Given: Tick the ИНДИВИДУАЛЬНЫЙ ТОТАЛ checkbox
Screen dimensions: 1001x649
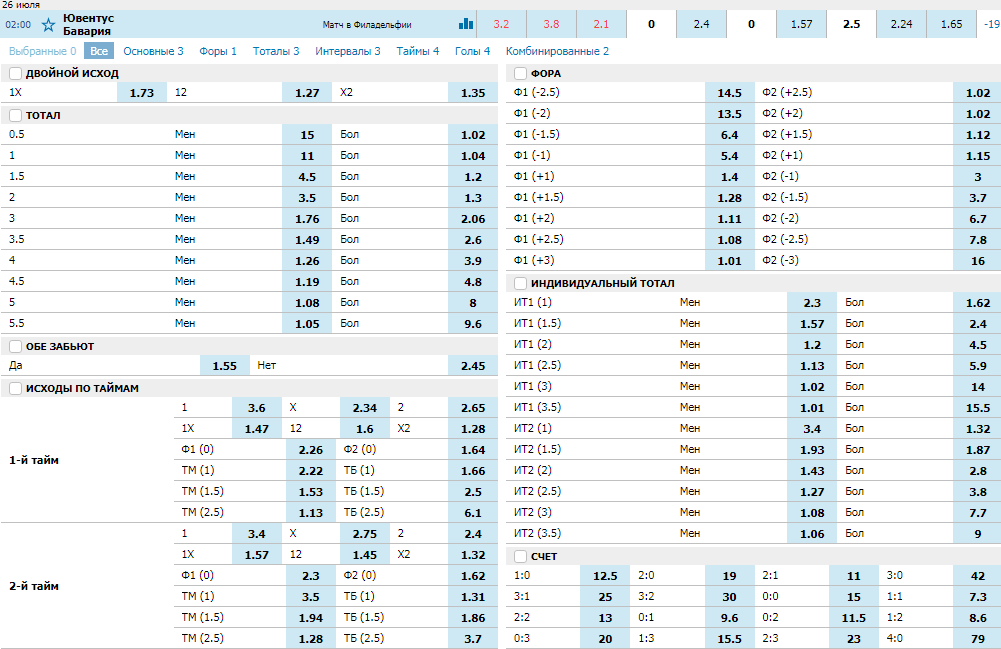Looking at the screenshot, I should point(520,283).
